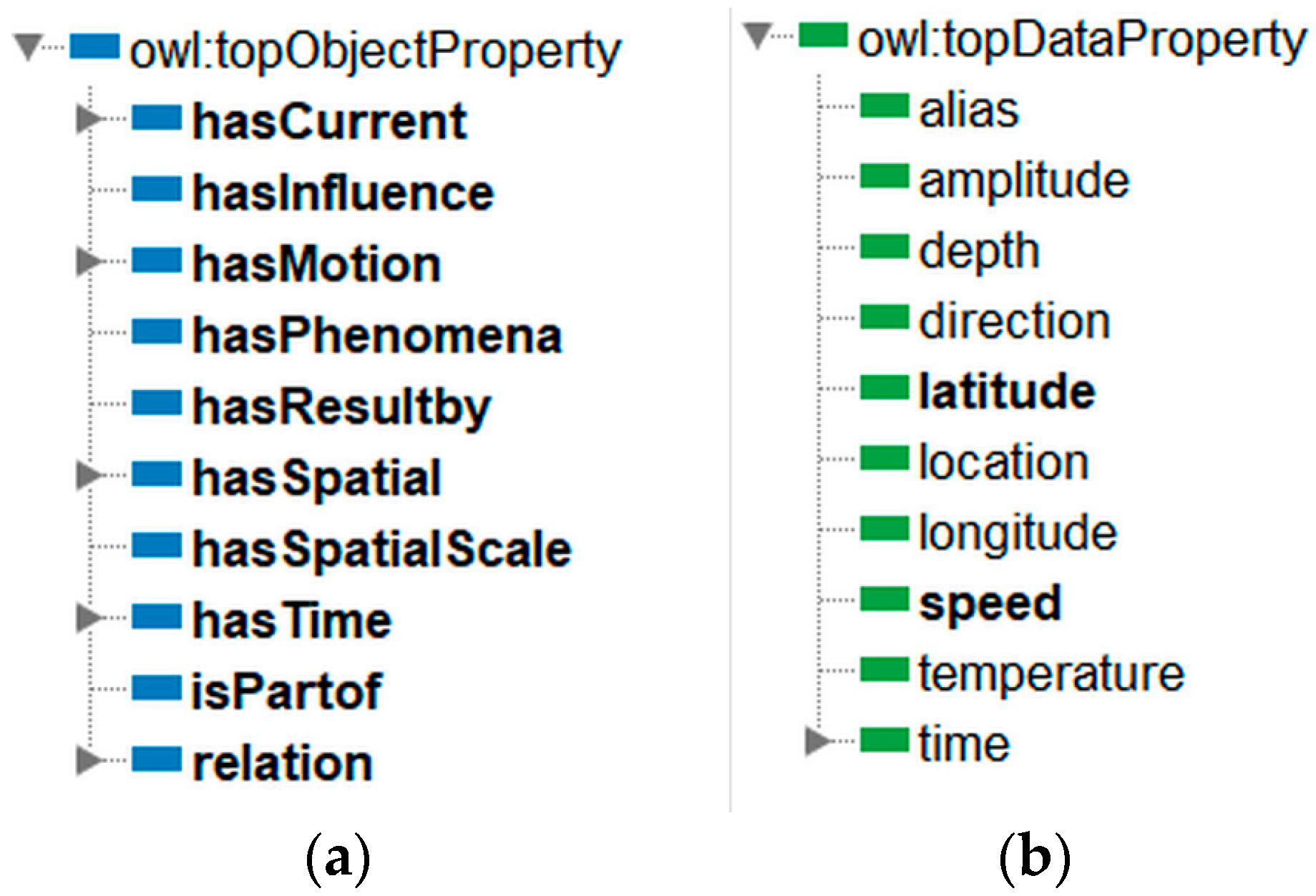Viewport: 1316px width, 896px height.
Task: Select the speed data property
Action: pos(990,603)
